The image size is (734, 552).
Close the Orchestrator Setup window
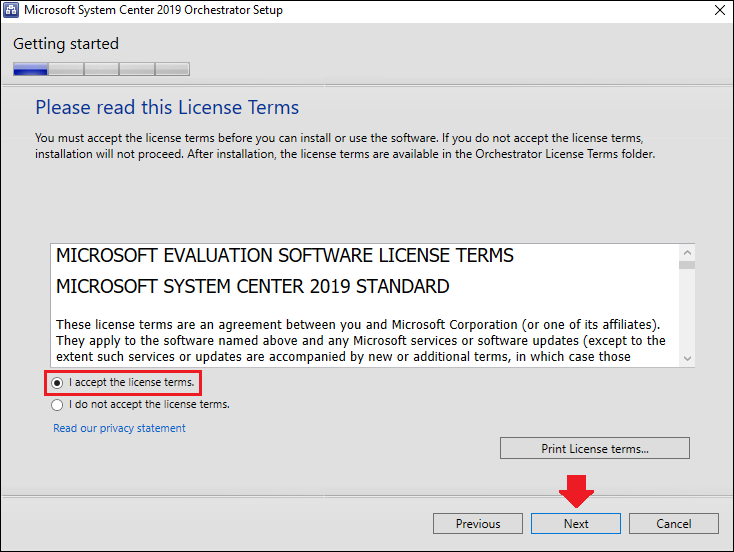(720, 10)
